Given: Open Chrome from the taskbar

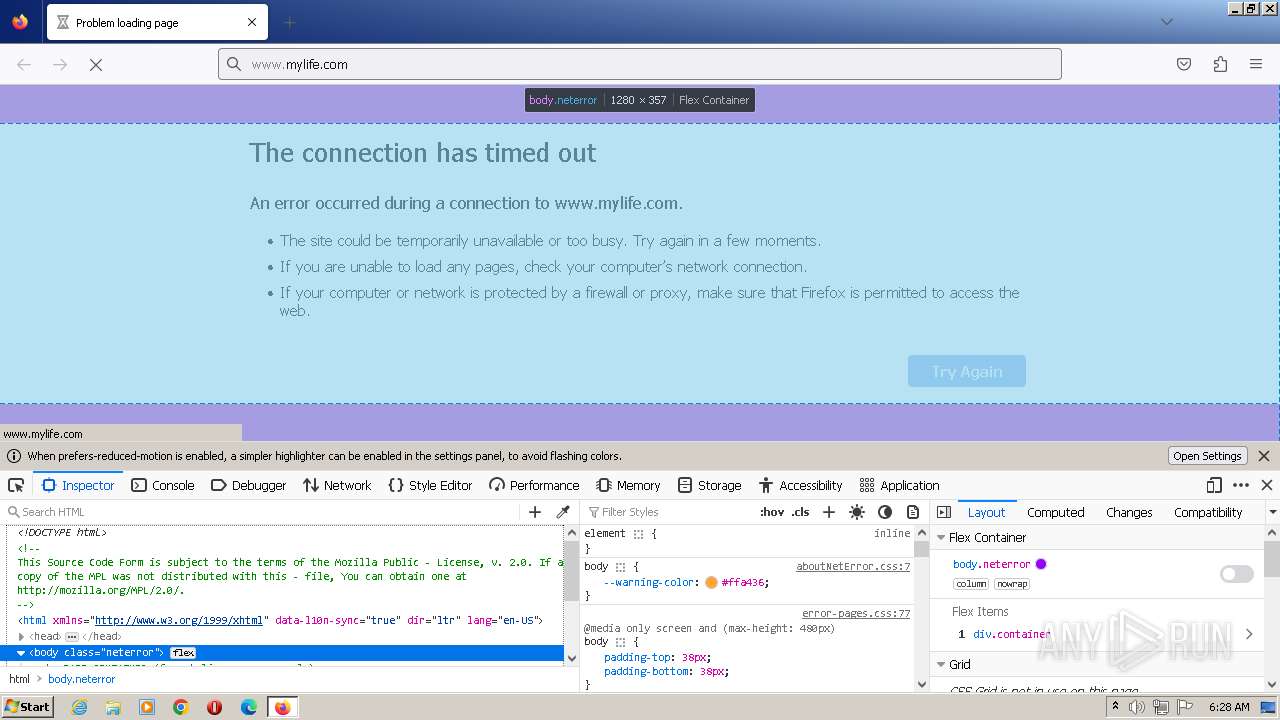Looking at the screenshot, I should [181, 707].
